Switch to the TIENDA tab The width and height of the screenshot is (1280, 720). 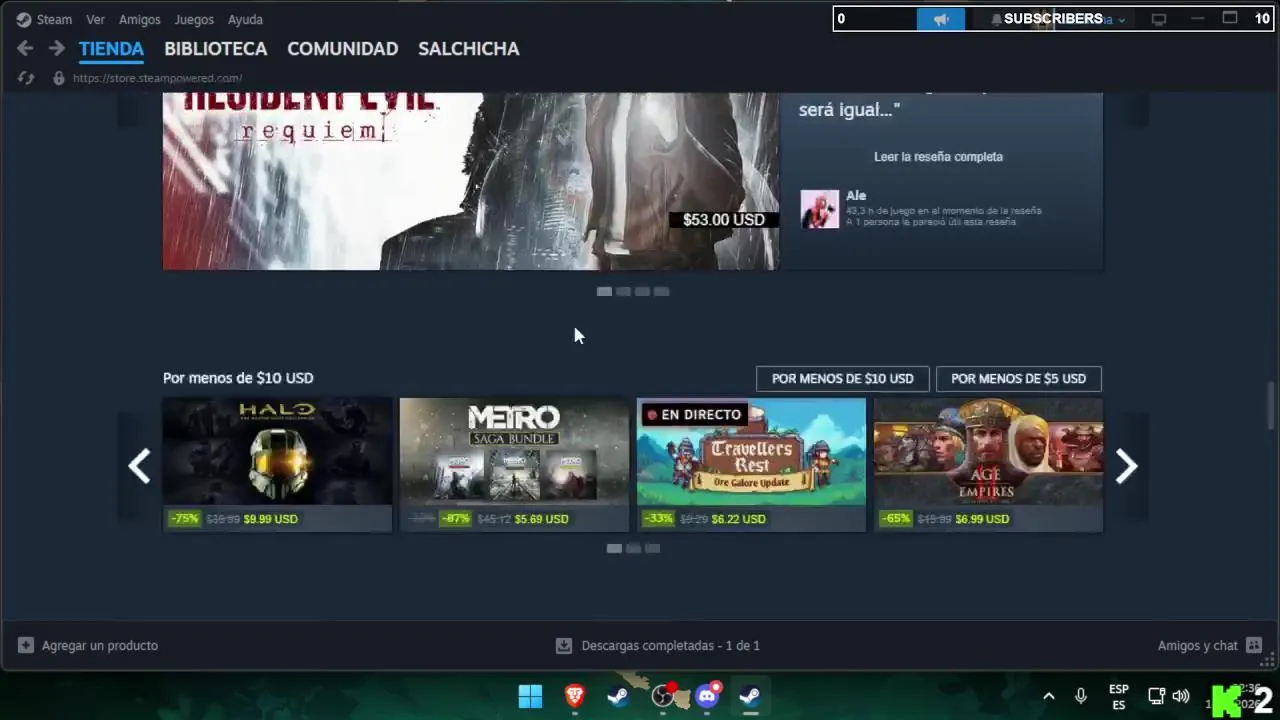(x=111, y=48)
